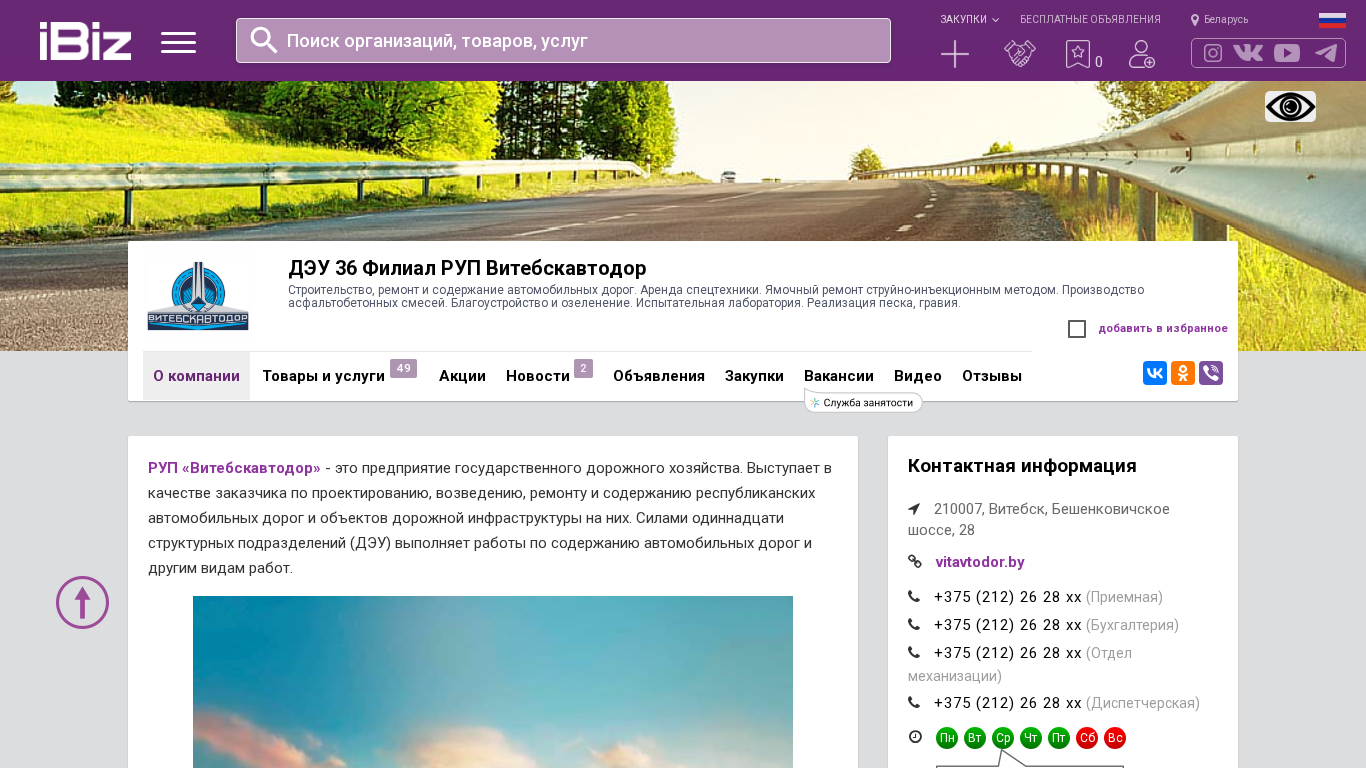Click the sky photo in company description

pyautogui.click(x=493, y=682)
